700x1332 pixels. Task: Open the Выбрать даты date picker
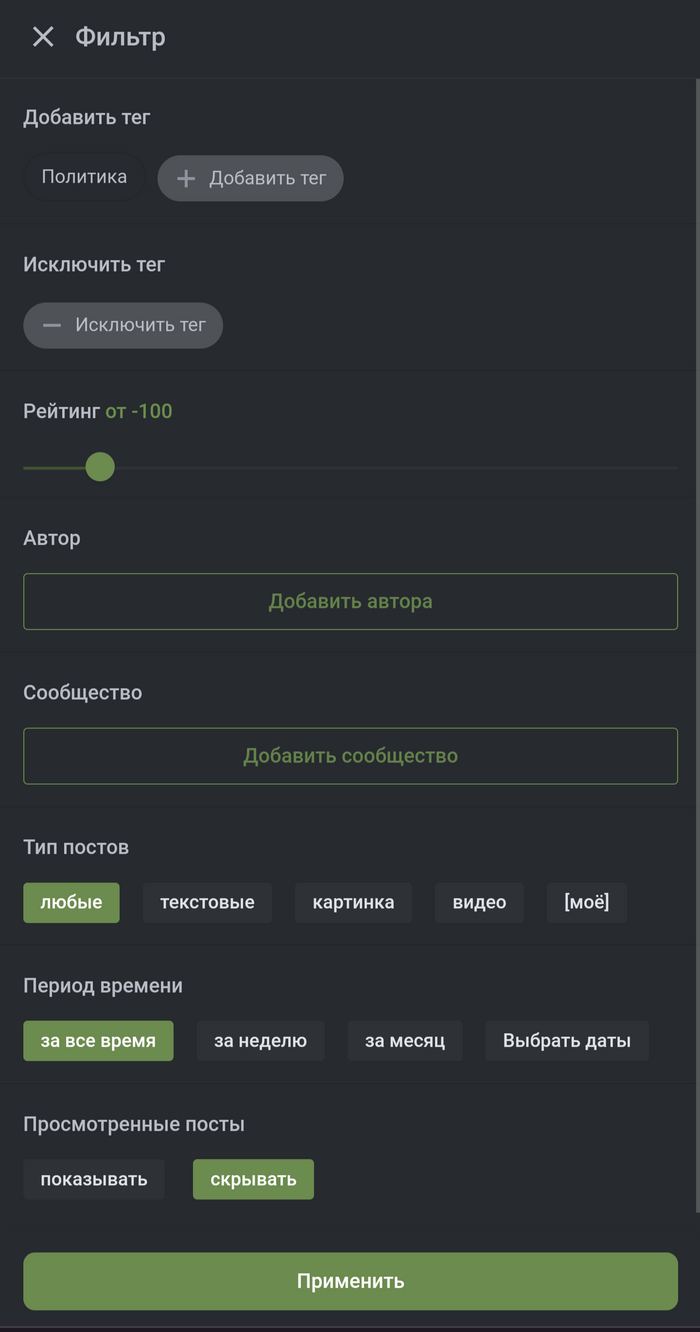pyautogui.click(x=566, y=1040)
